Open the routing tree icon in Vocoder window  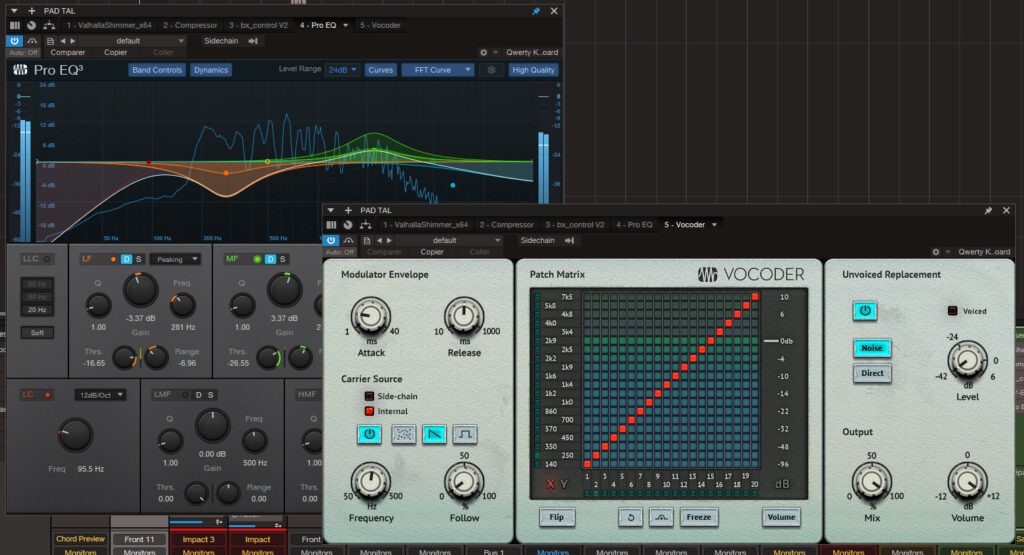coord(366,225)
